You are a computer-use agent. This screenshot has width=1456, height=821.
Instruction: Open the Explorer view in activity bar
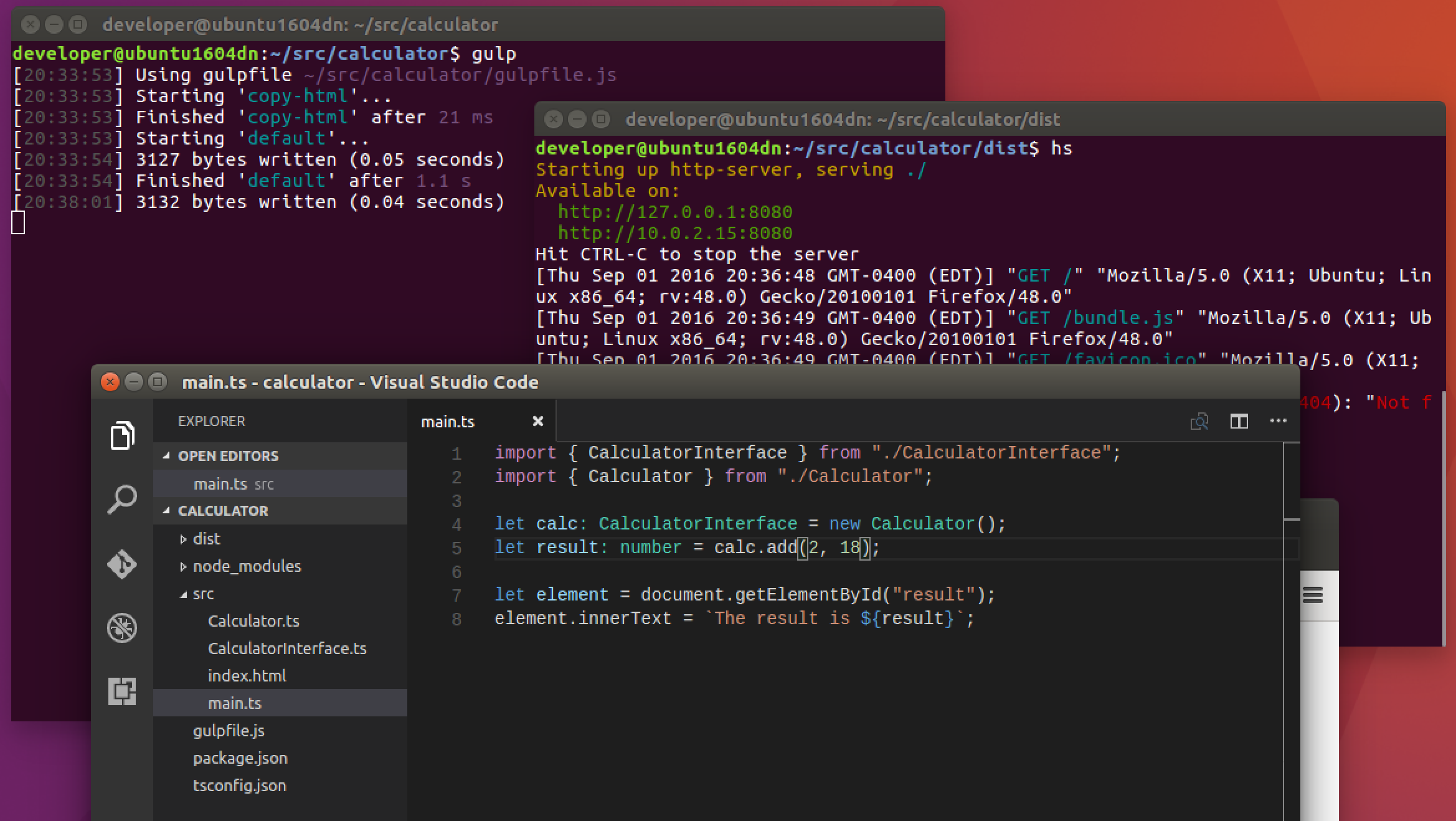pyautogui.click(x=122, y=435)
